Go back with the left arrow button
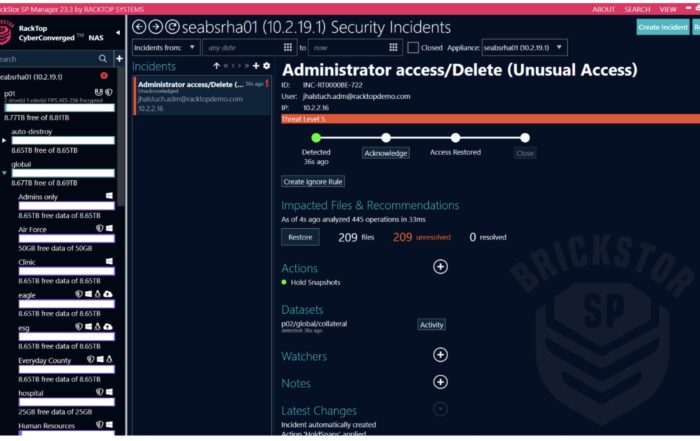 pyautogui.click(x=139, y=27)
